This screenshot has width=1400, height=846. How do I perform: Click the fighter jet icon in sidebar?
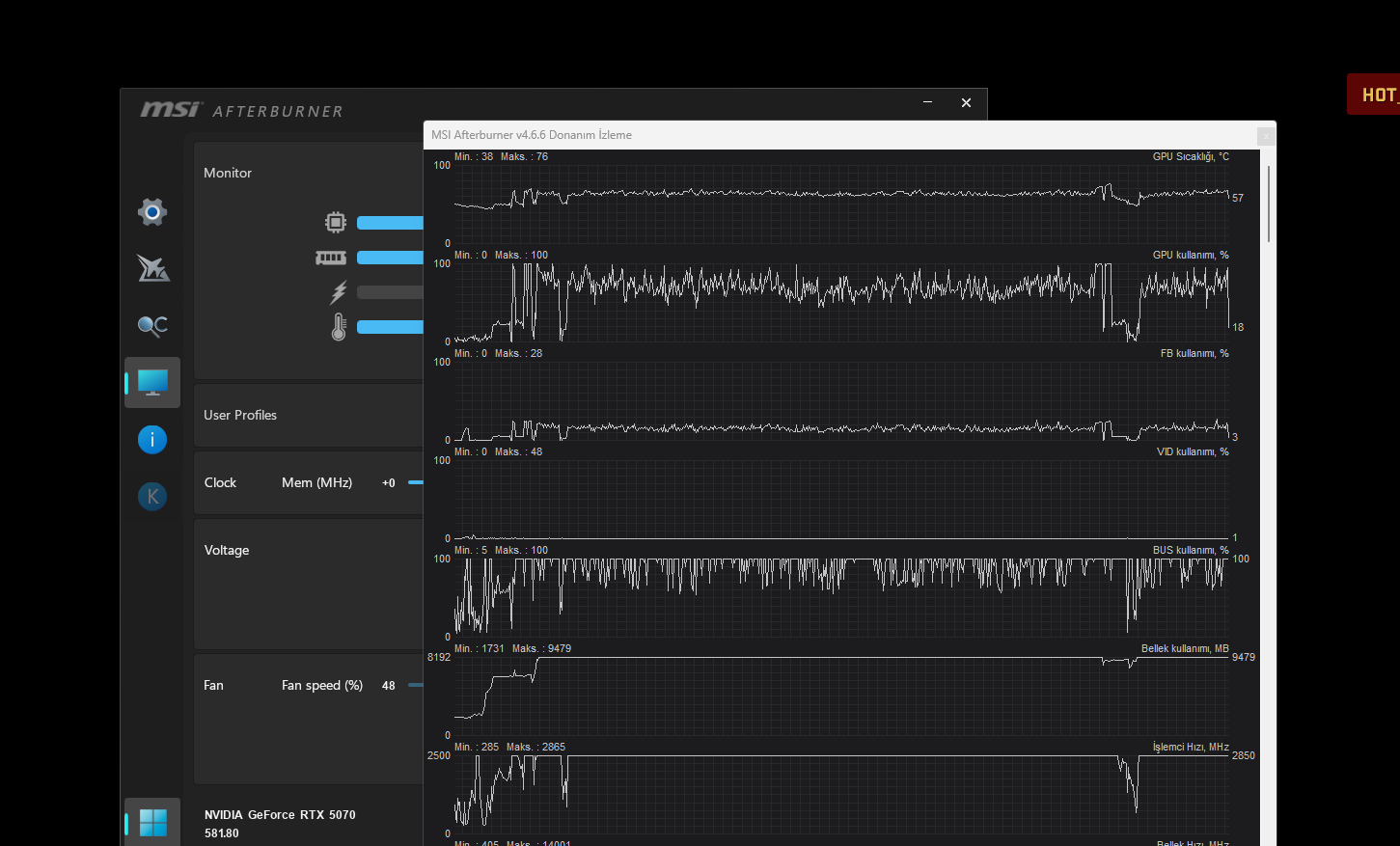152,268
